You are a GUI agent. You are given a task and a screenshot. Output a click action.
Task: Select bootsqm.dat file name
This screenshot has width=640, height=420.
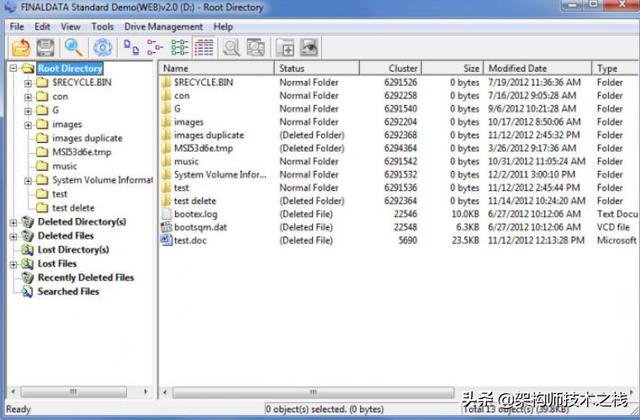[x=200, y=227]
